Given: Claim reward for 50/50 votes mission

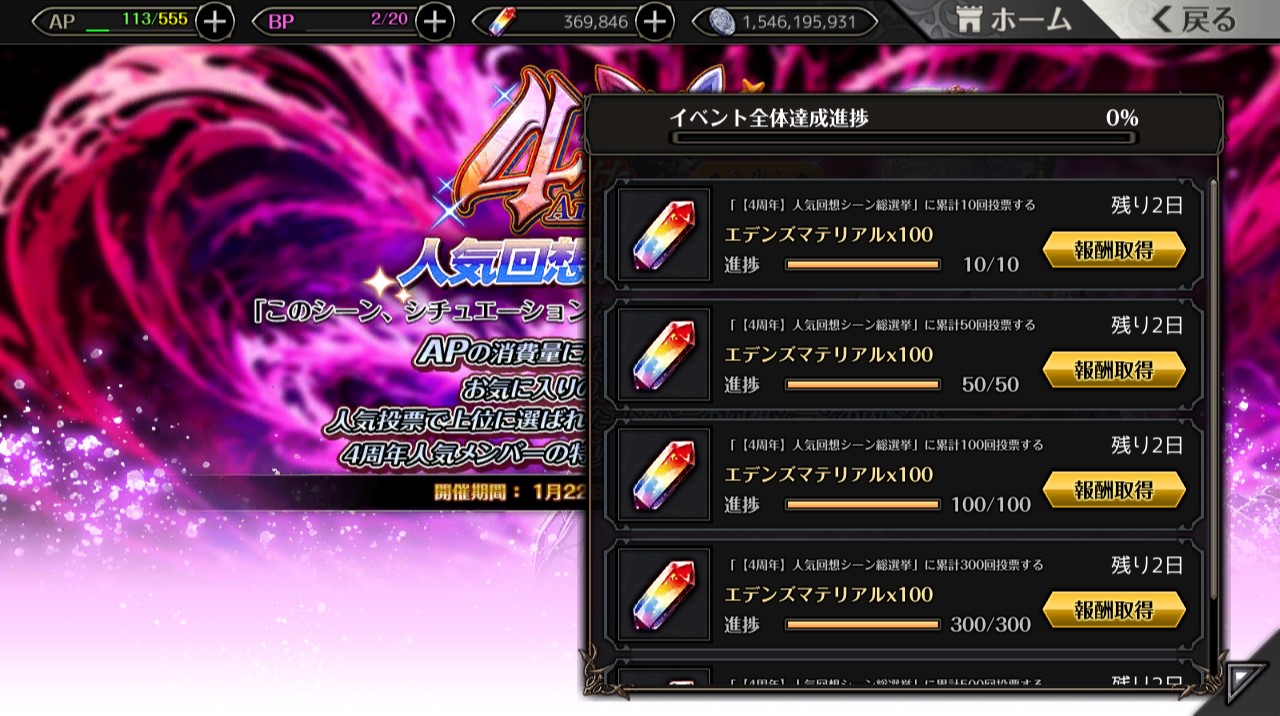Looking at the screenshot, I should coord(1114,370).
